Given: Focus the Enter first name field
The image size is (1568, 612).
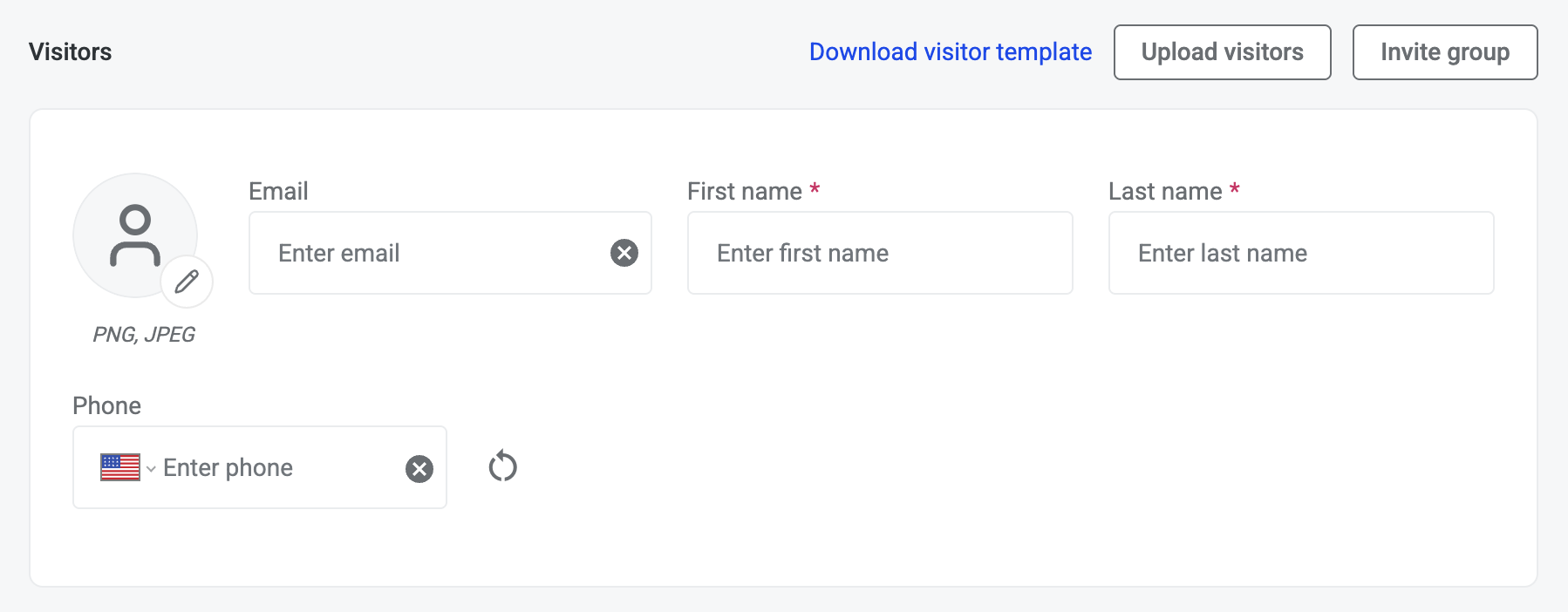Looking at the screenshot, I should (879, 253).
